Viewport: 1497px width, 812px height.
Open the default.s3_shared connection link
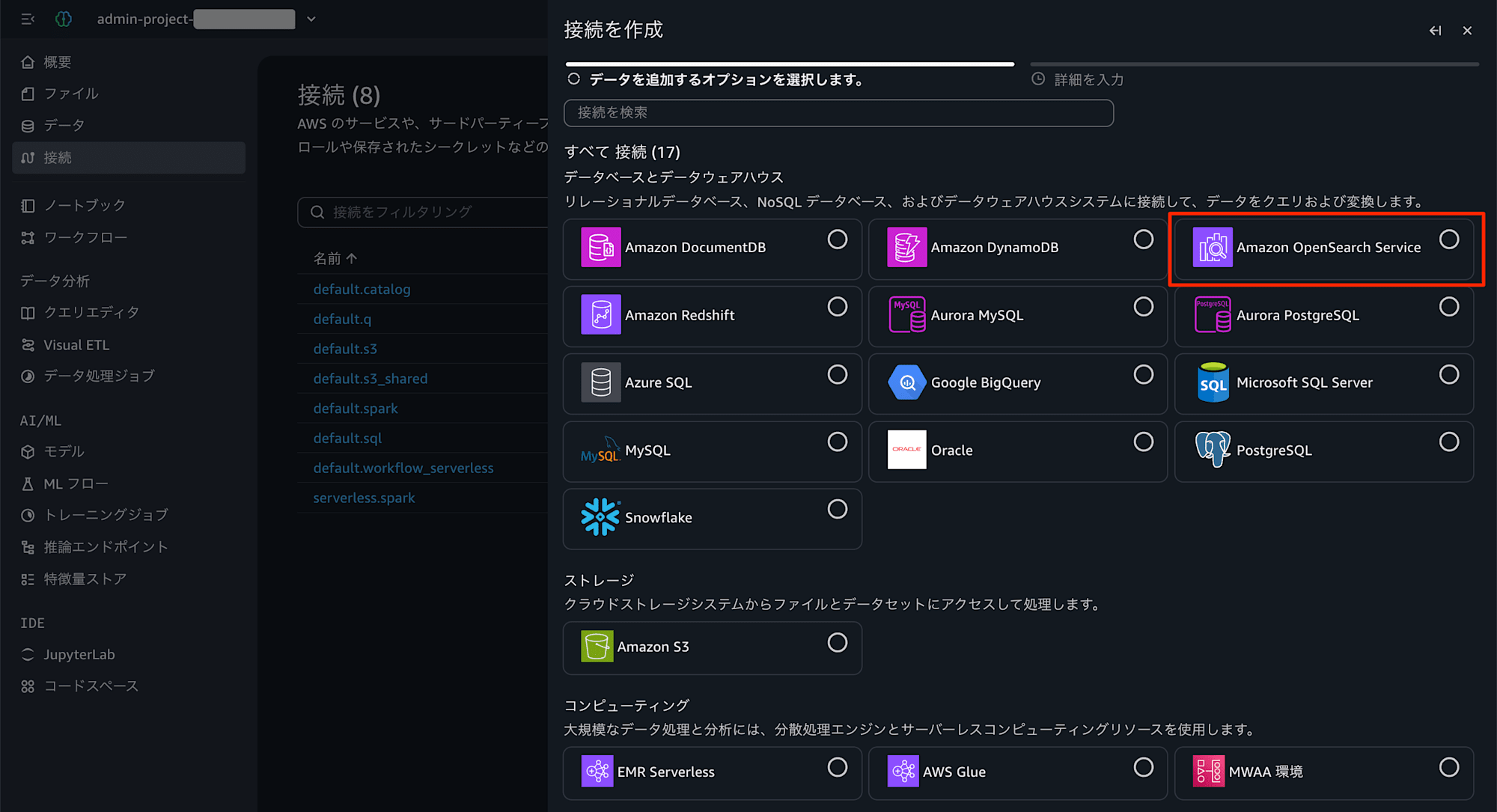[x=371, y=379]
